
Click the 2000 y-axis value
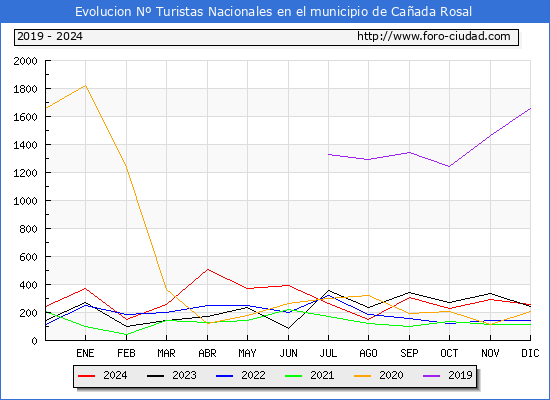[x=25, y=61]
